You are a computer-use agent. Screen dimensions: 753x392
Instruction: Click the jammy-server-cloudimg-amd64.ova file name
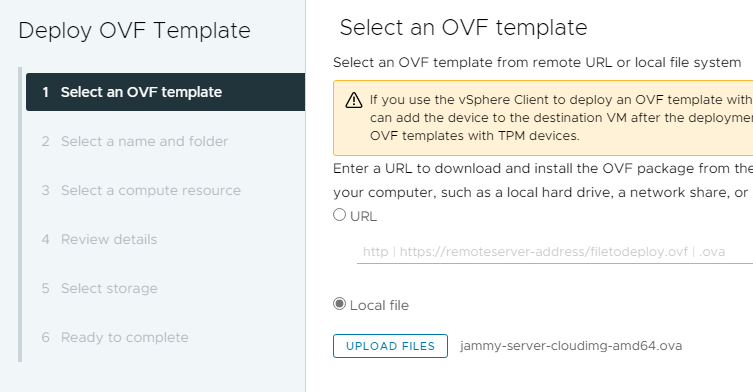point(571,346)
